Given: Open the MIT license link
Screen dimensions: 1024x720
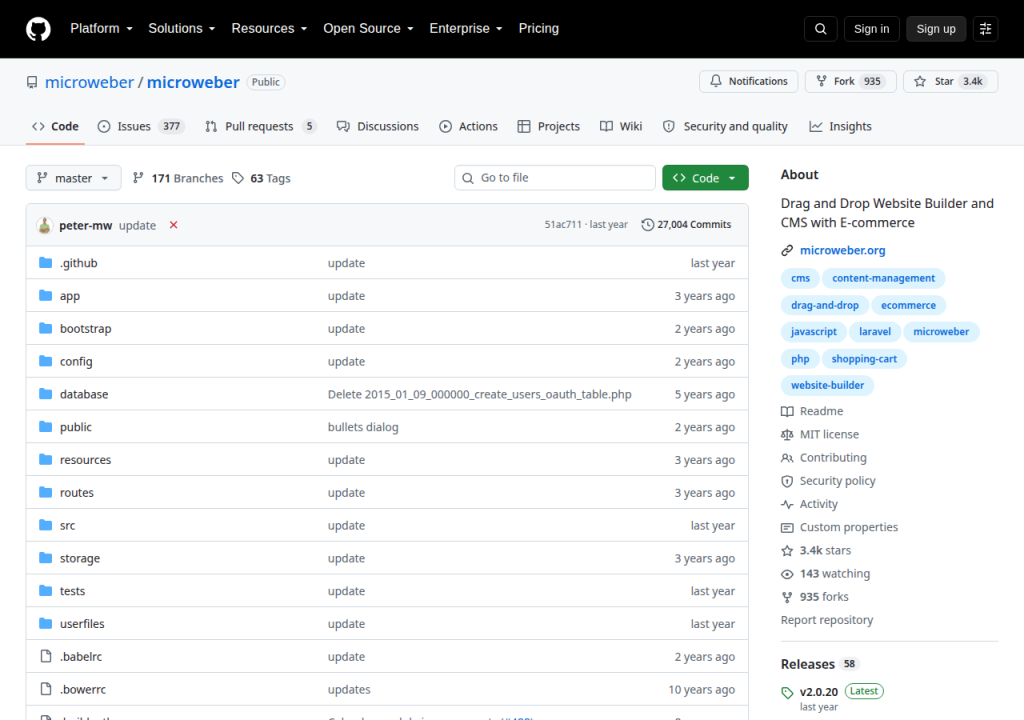Looking at the screenshot, I should point(820,434).
